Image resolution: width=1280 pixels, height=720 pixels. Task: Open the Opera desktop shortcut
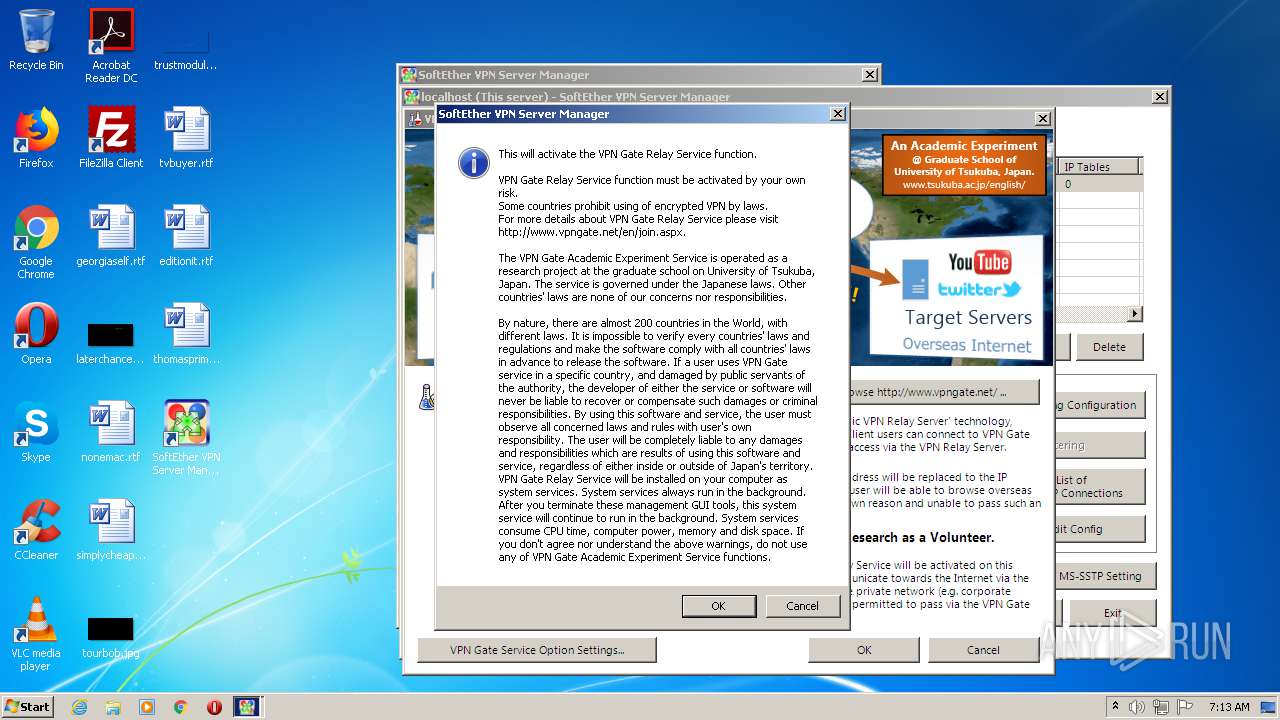[36, 334]
